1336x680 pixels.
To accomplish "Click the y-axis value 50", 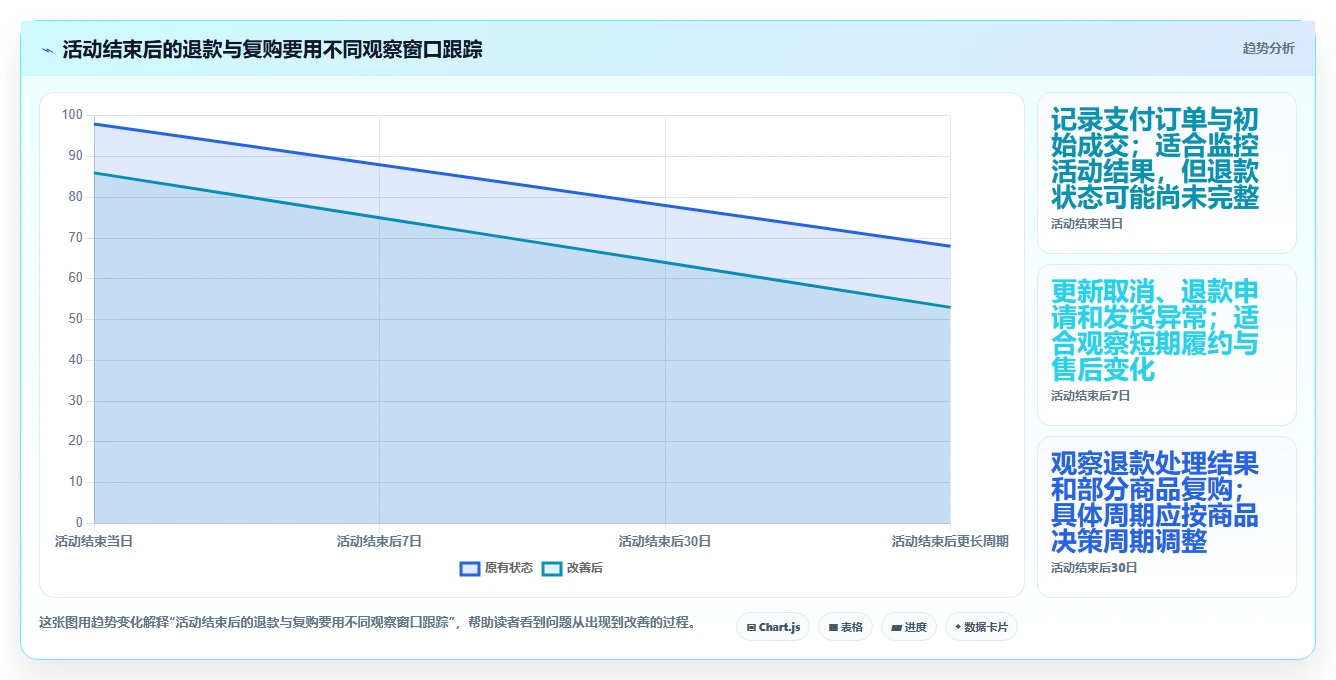I will [75, 319].
